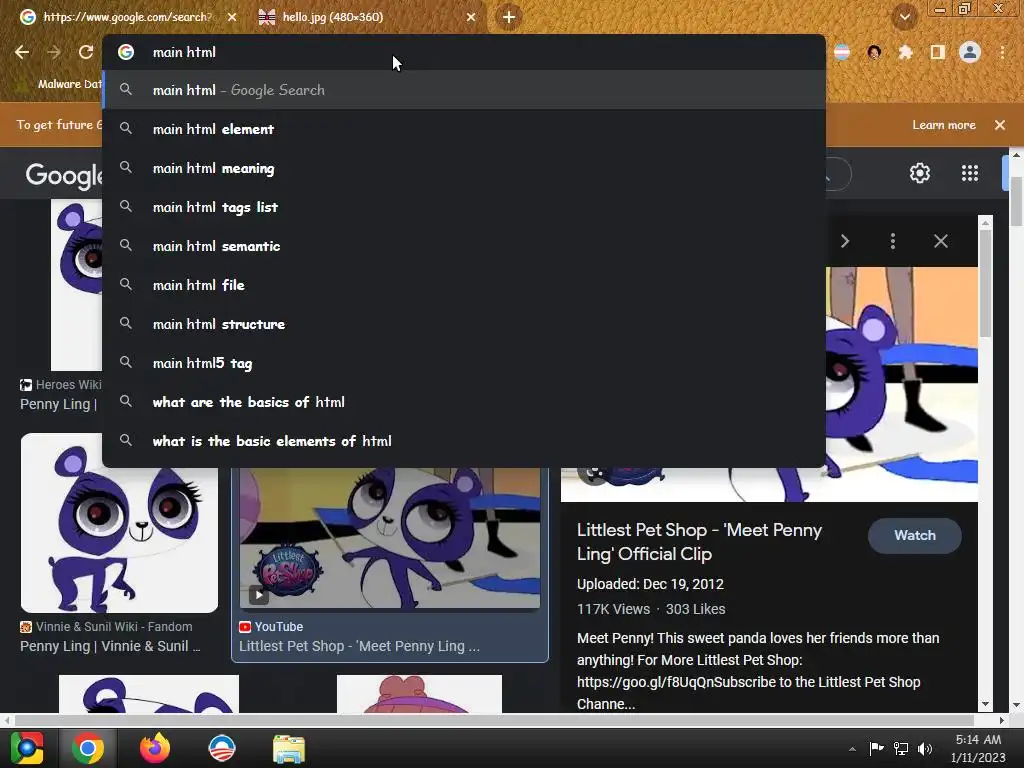Launch Firefox from the taskbar
1024x768 pixels.
coord(155,748)
